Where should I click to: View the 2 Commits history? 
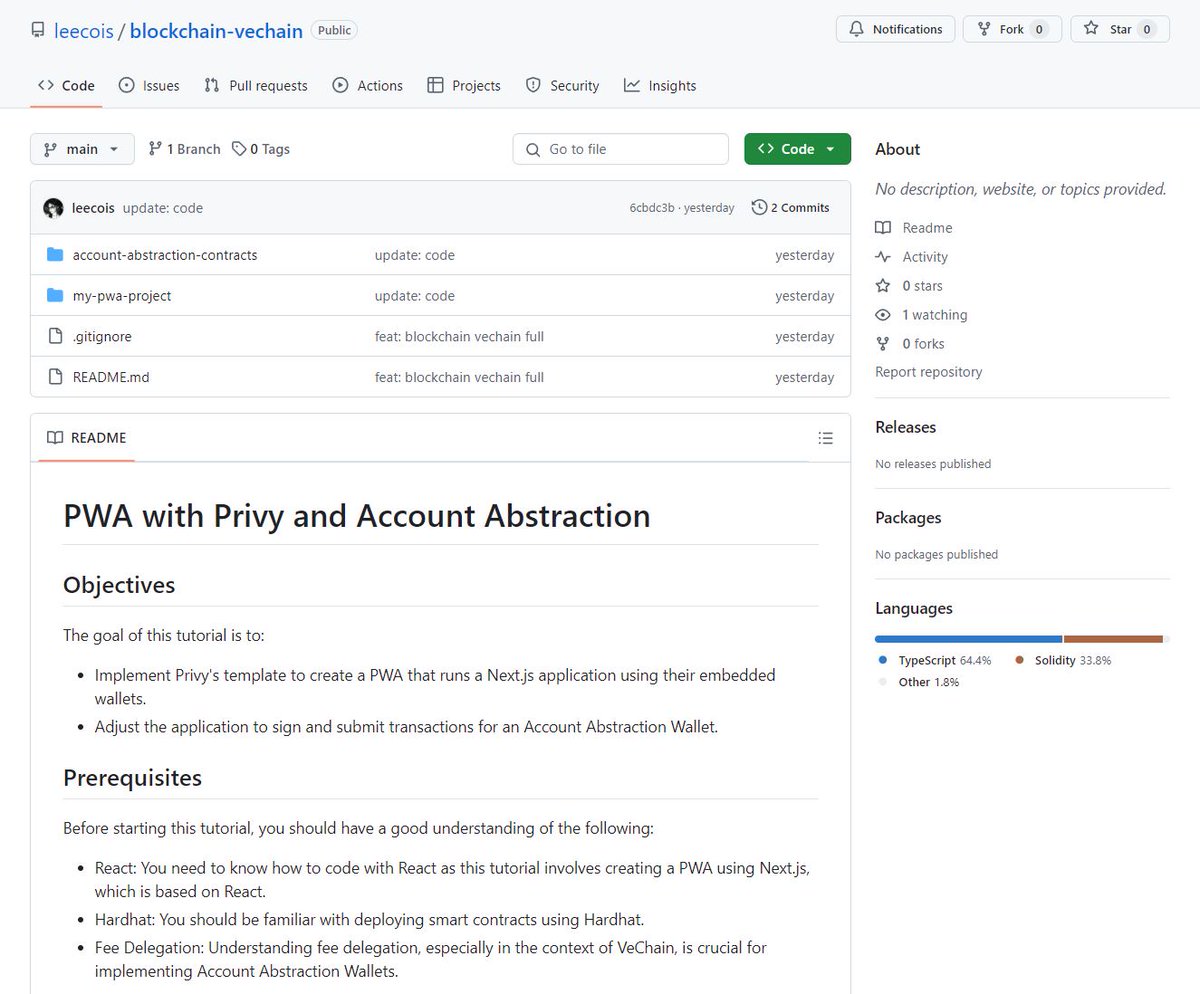point(791,208)
